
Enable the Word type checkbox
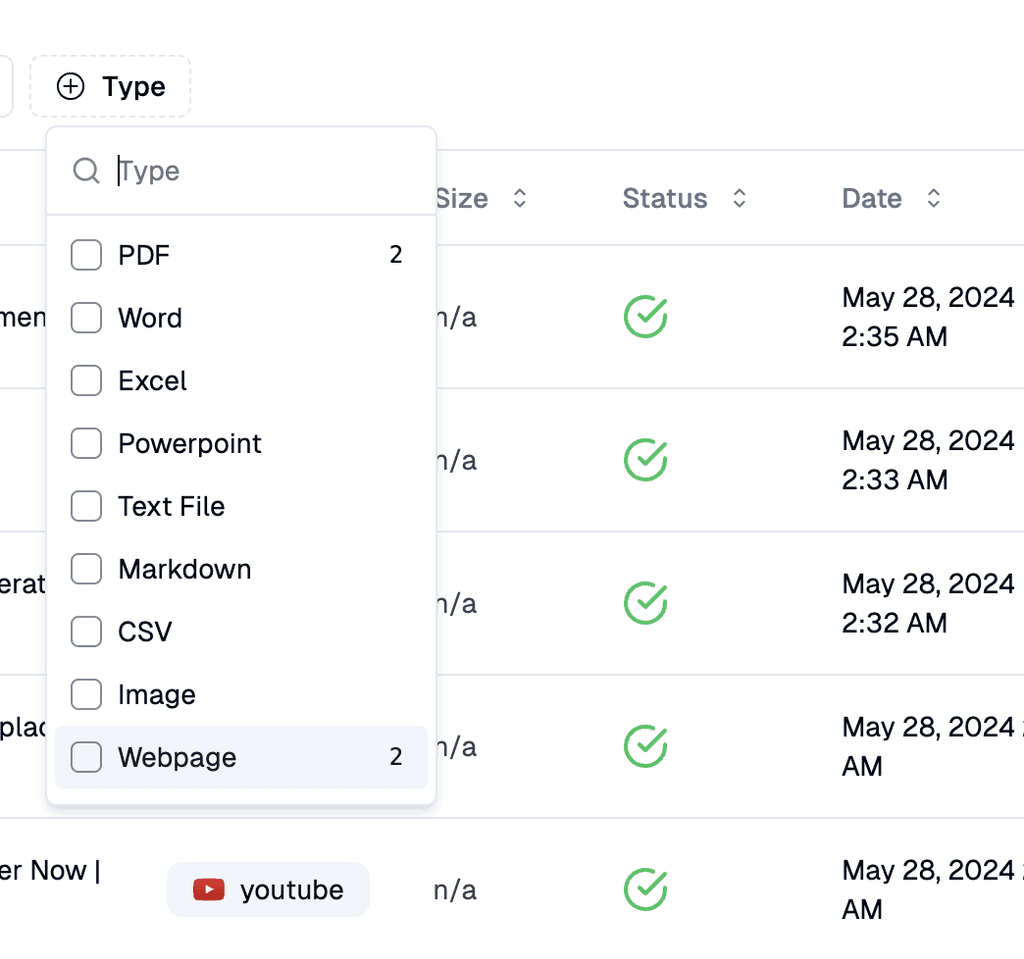coord(86,318)
